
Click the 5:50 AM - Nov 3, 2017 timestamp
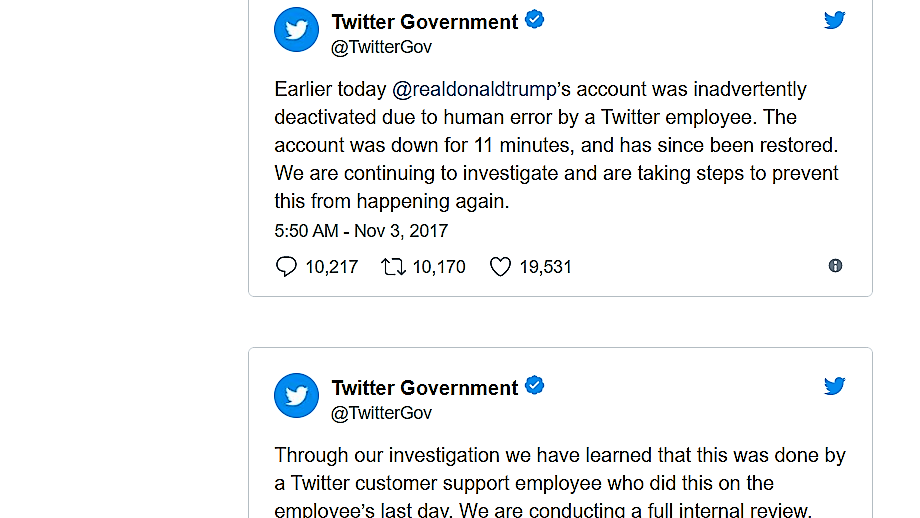coord(361,231)
